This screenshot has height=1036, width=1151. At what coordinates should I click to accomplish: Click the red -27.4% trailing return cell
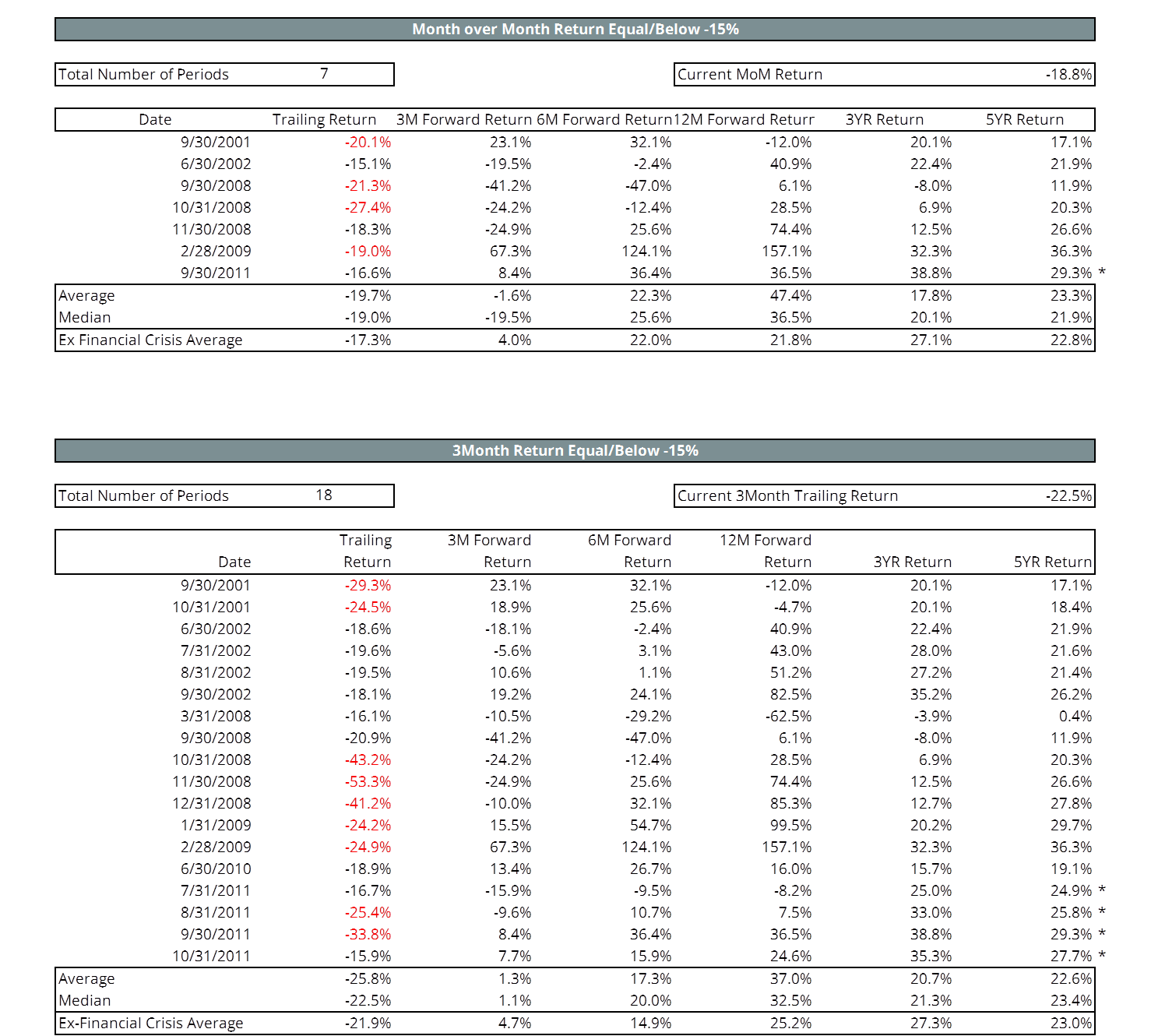pyautogui.click(x=368, y=208)
